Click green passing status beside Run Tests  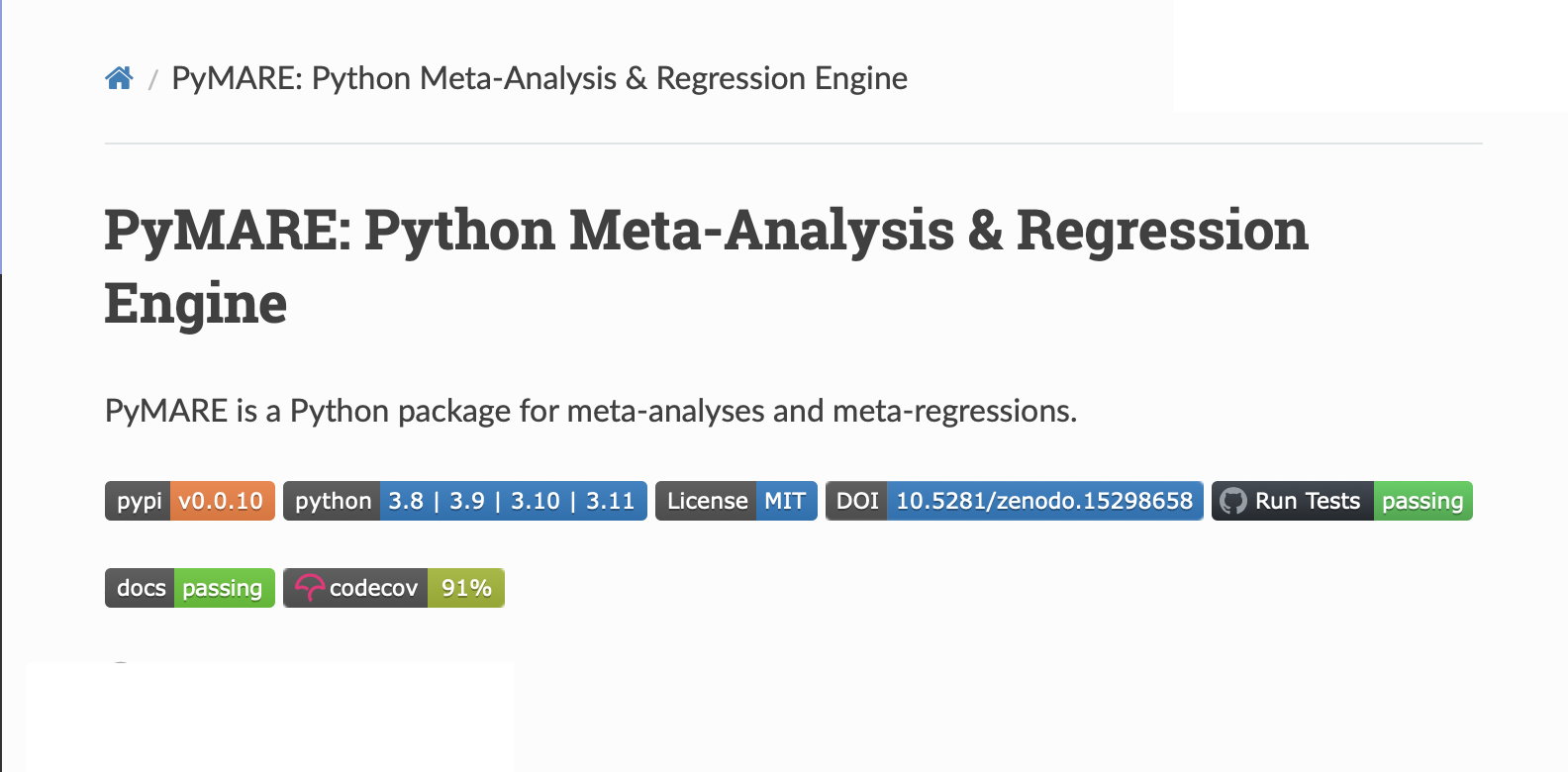point(1422,501)
